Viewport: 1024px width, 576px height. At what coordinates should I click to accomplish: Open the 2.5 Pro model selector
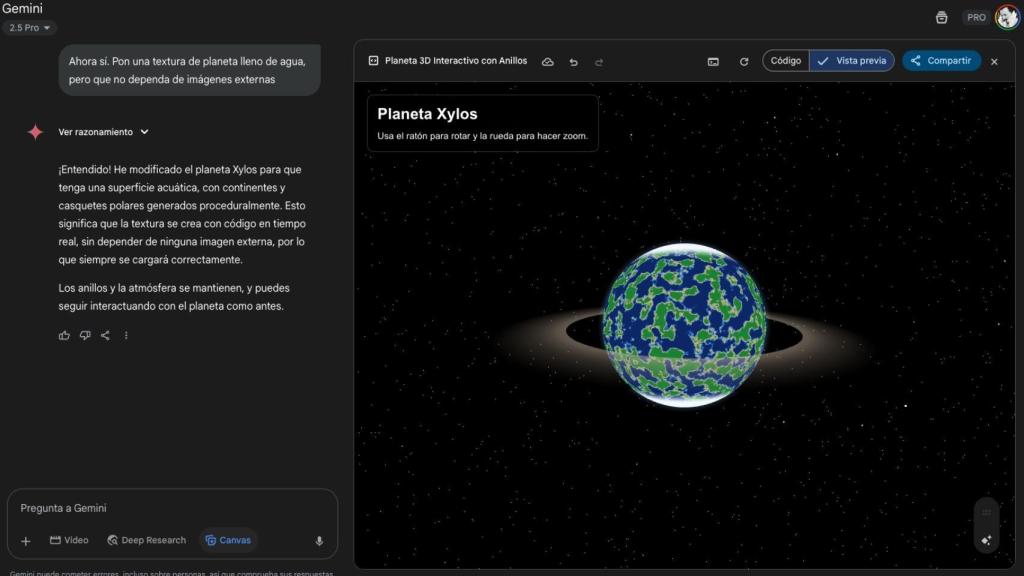(x=28, y=27)
